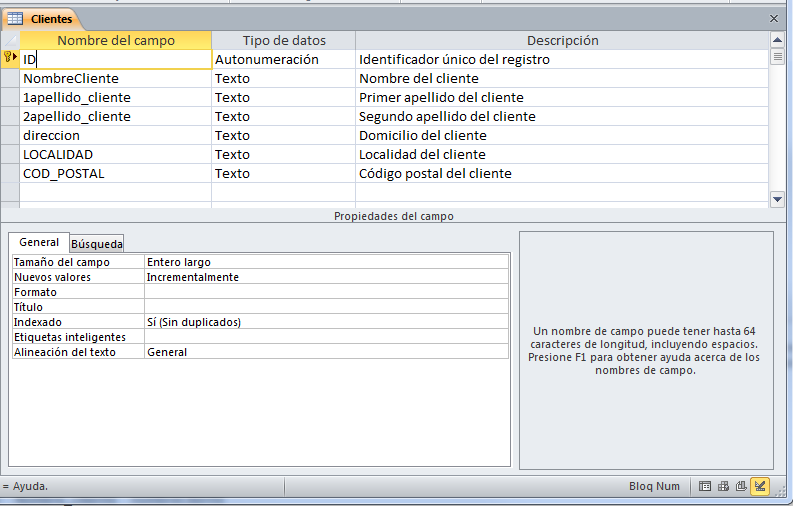Screen dimensions: 793x506
Task: Edit the description of direccion field
Action: click(x=560, y=135)
